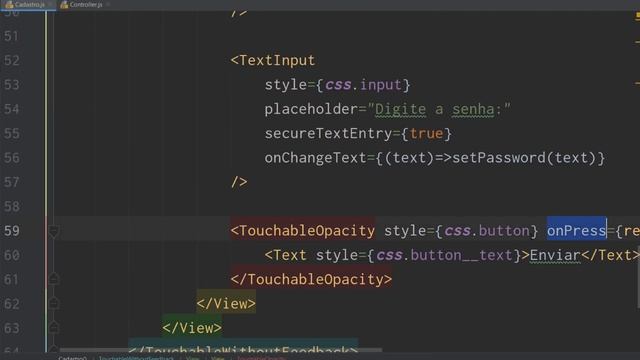Click the css.input style value
640x360 pixels.
coord(363,85)
